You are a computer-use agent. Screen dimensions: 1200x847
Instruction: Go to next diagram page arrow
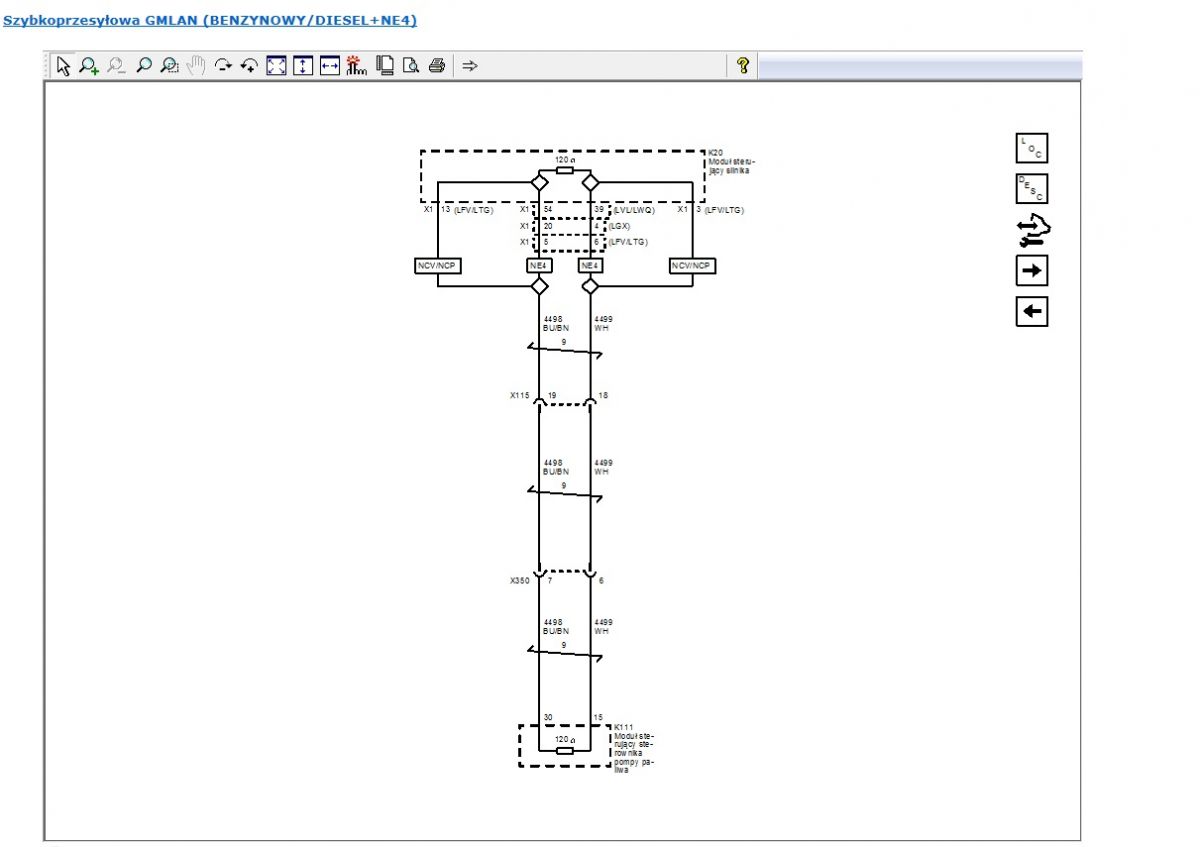click(1032, 271)
